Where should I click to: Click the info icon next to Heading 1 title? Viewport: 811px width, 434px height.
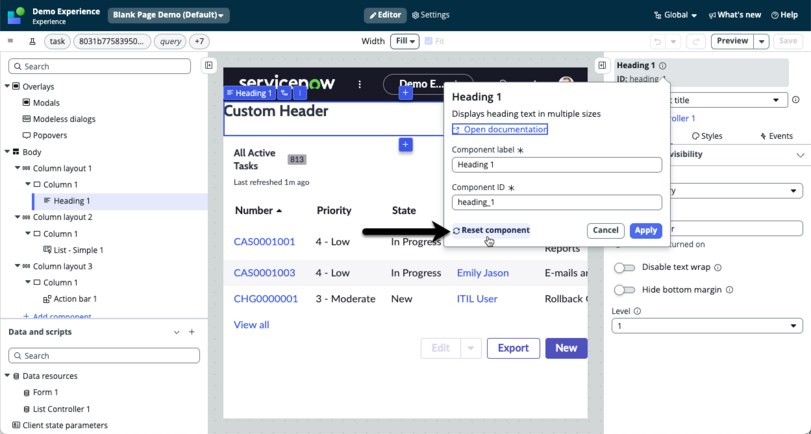tap(663, 66)
